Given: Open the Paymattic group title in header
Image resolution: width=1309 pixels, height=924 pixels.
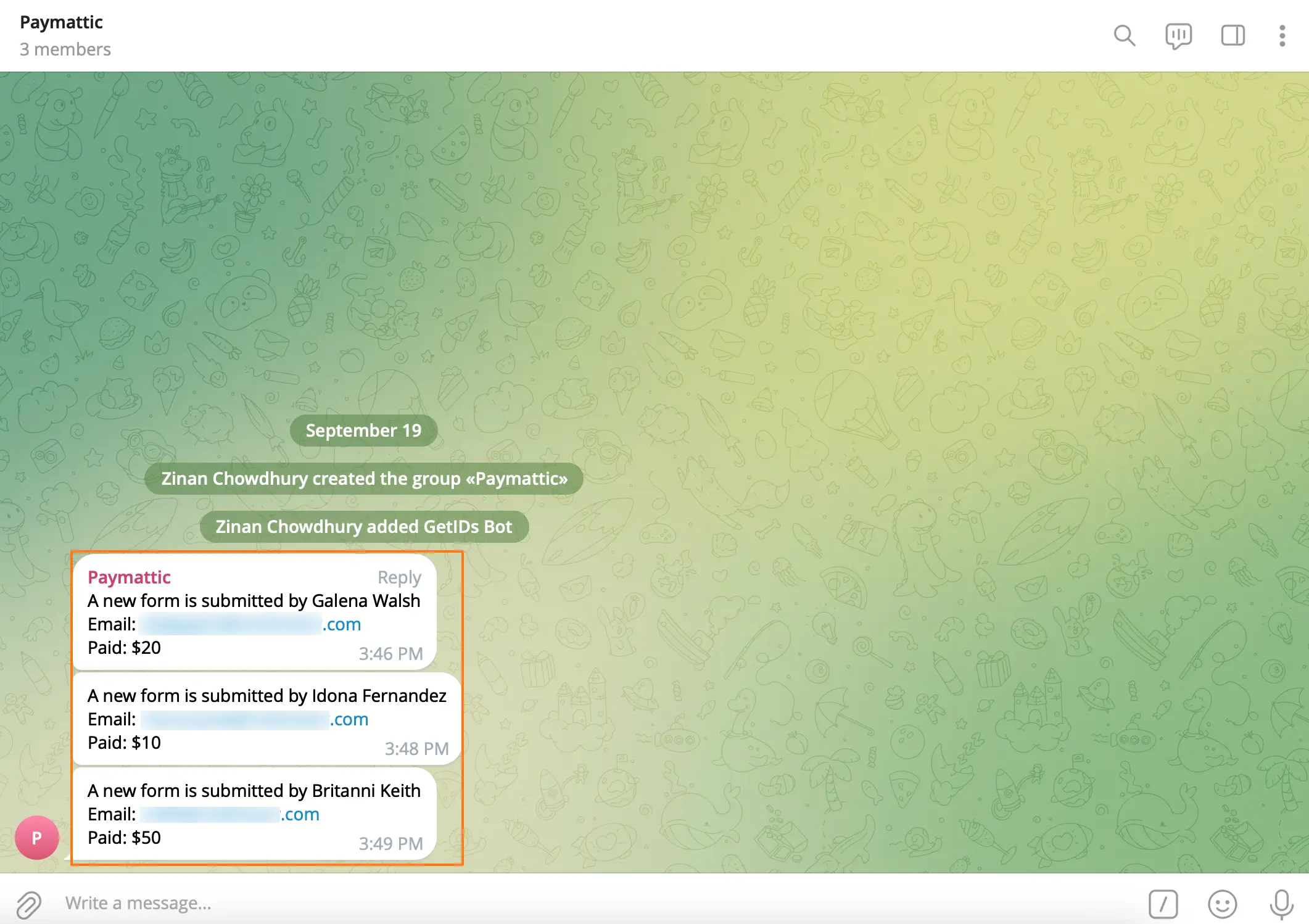Looking at the screenshot, I should point(61,22).
